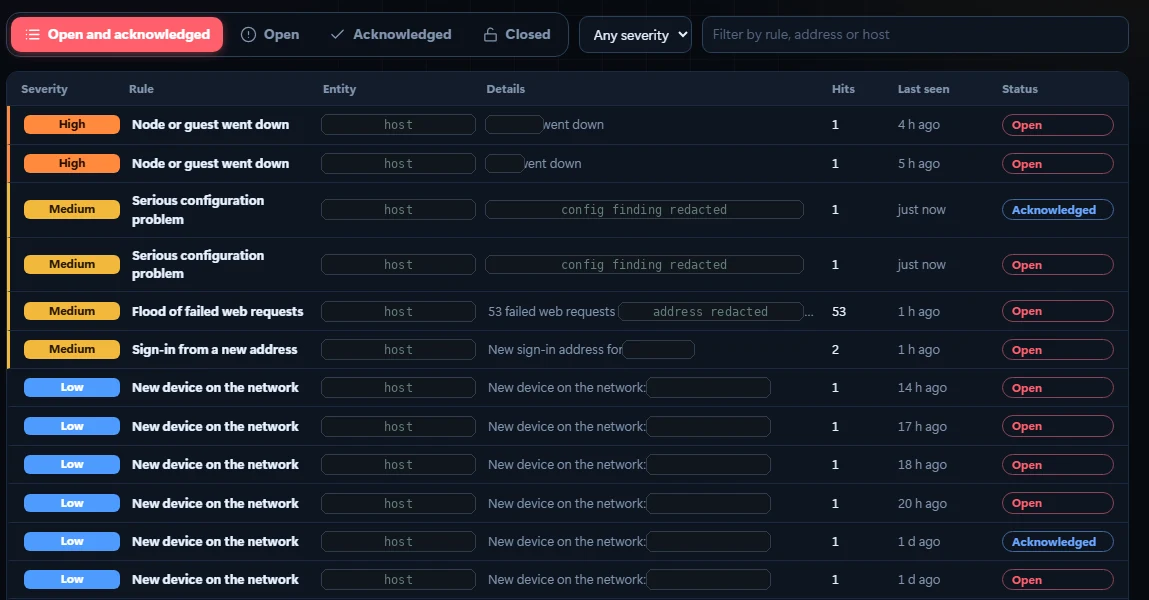
Task: Click the Rule column header
Action: (141, 89)
